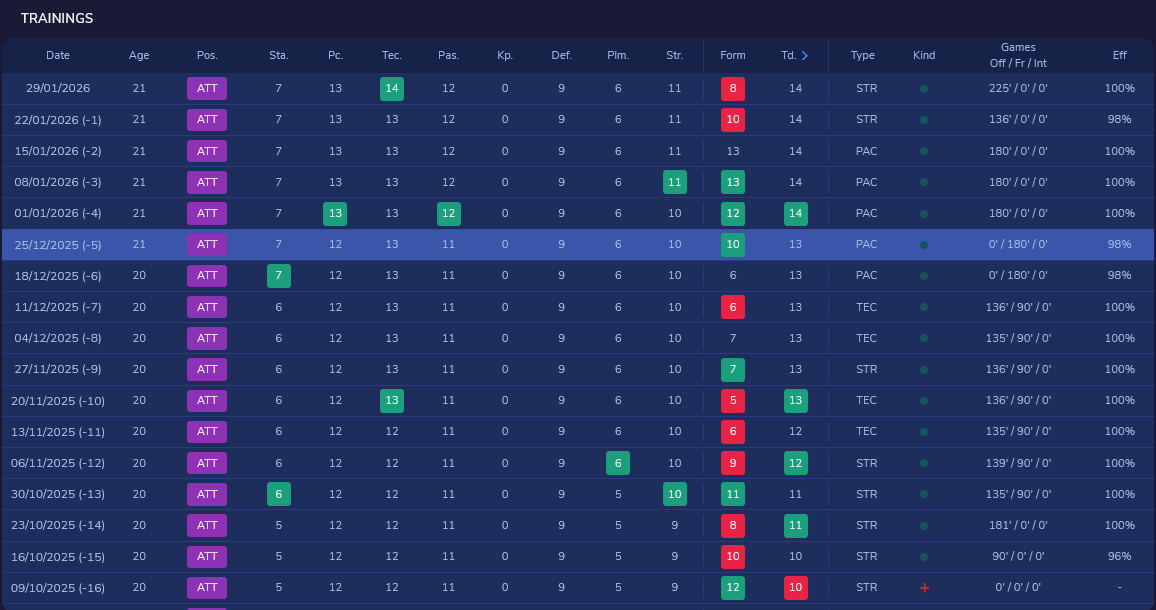Click the red plus Kind icon for 09/10/2025

[924, 588]
